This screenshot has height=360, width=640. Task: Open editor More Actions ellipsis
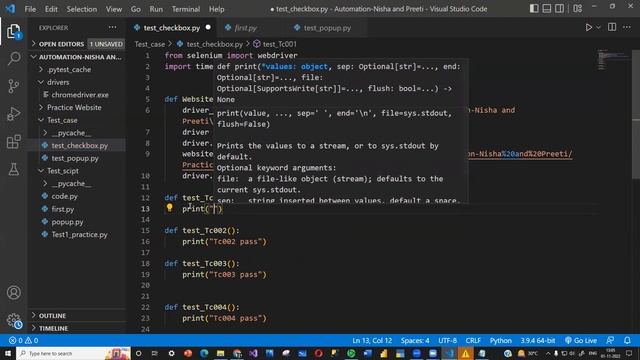627,27
